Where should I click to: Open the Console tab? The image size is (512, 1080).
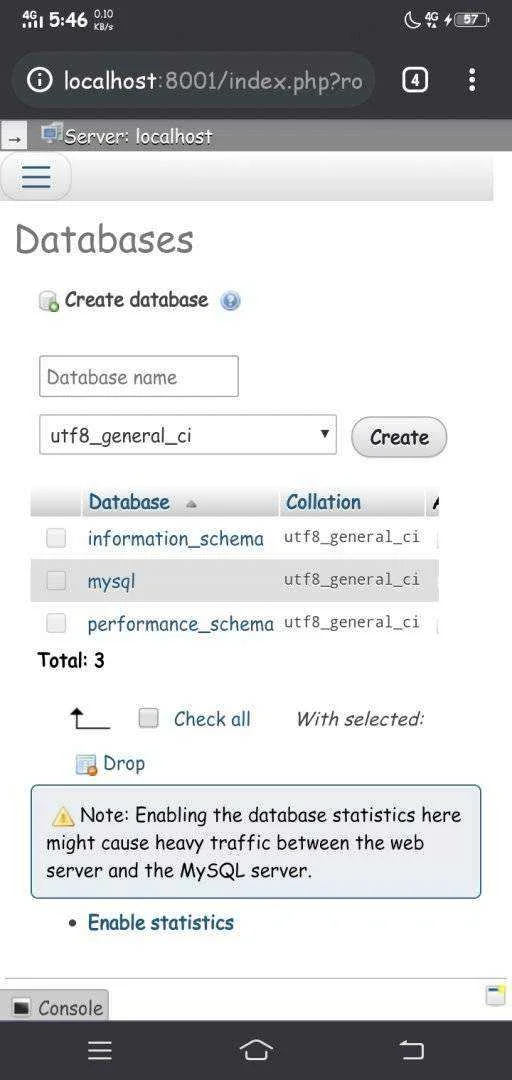(54, 1008)
